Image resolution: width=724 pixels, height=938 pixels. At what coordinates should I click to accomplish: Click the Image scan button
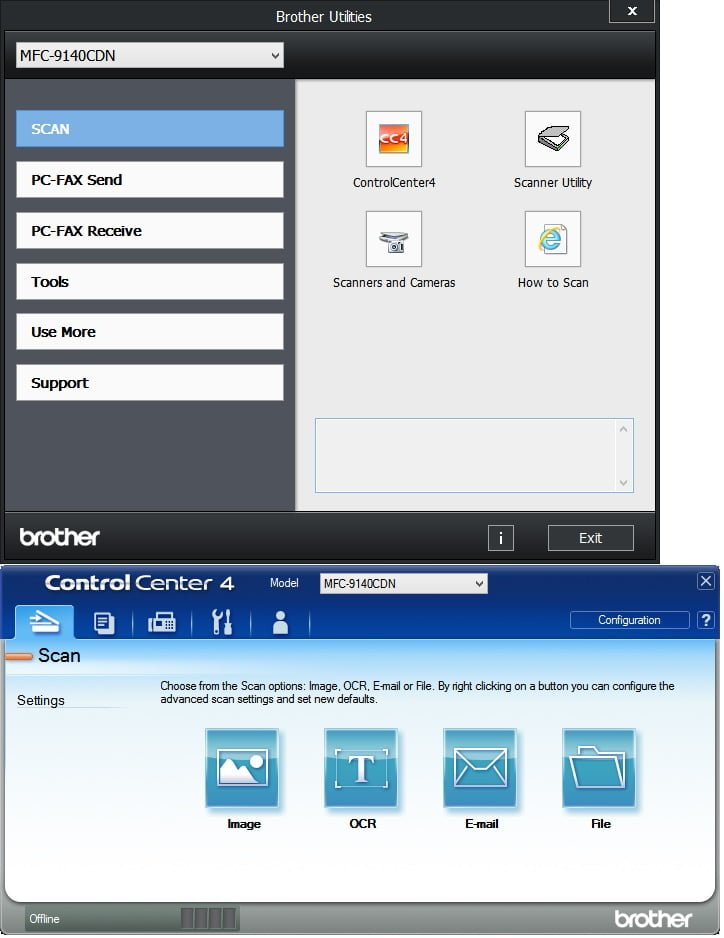[x=242, y=768]
